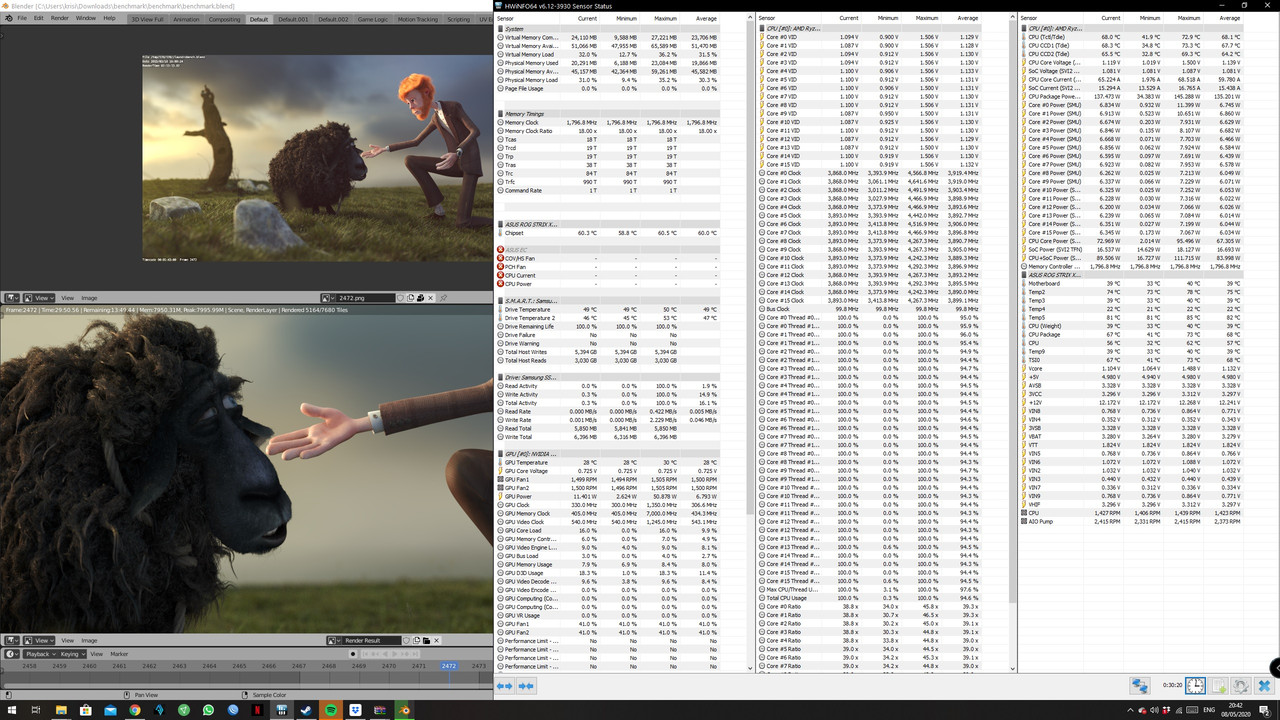This screenshot has height=720, width=1280.
Task: Toggle auto keying record button in timeline
Action: pyautogui.click(x=353, y=654)
